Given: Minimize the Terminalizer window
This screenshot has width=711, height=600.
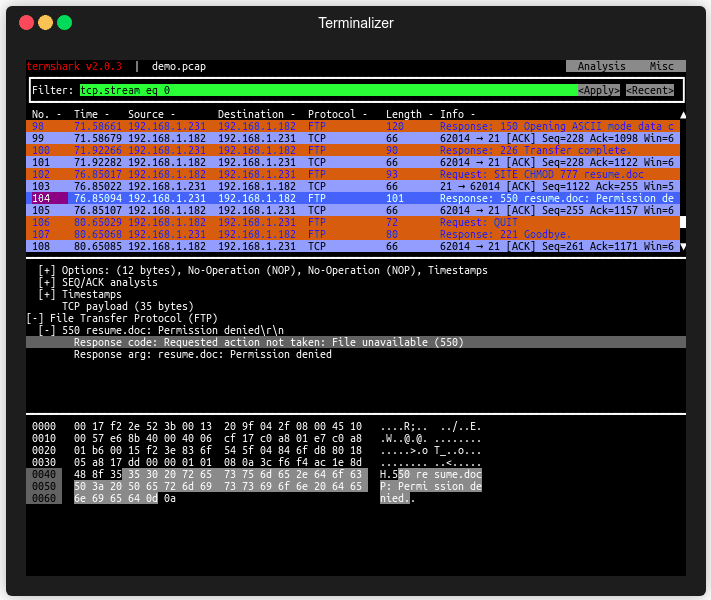Looking at the screenshot, I should click(x=45, y=23).
